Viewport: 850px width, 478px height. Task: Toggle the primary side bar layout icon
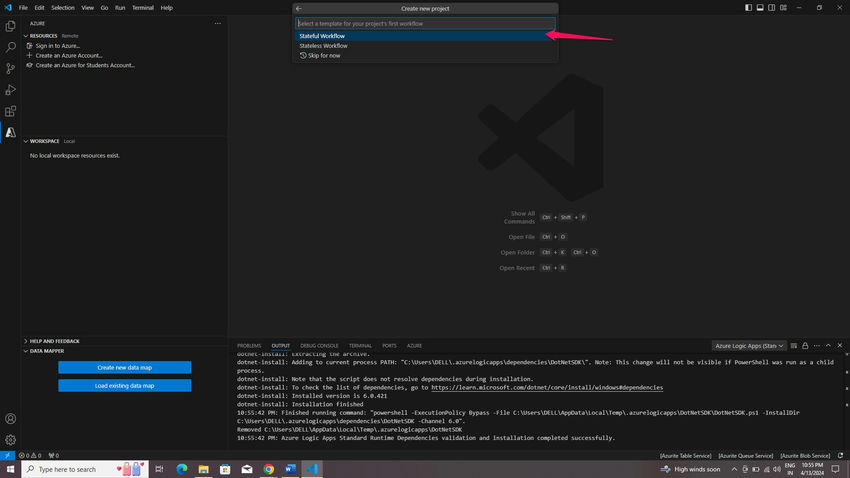click(748, 8)
